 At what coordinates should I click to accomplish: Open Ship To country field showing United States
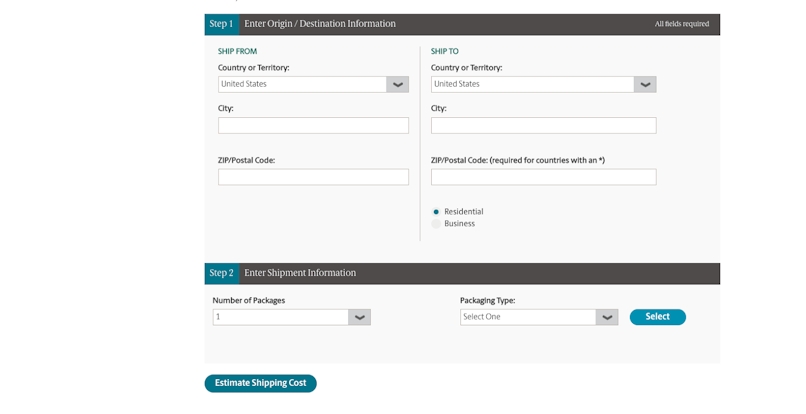click(x=532, y=85)
